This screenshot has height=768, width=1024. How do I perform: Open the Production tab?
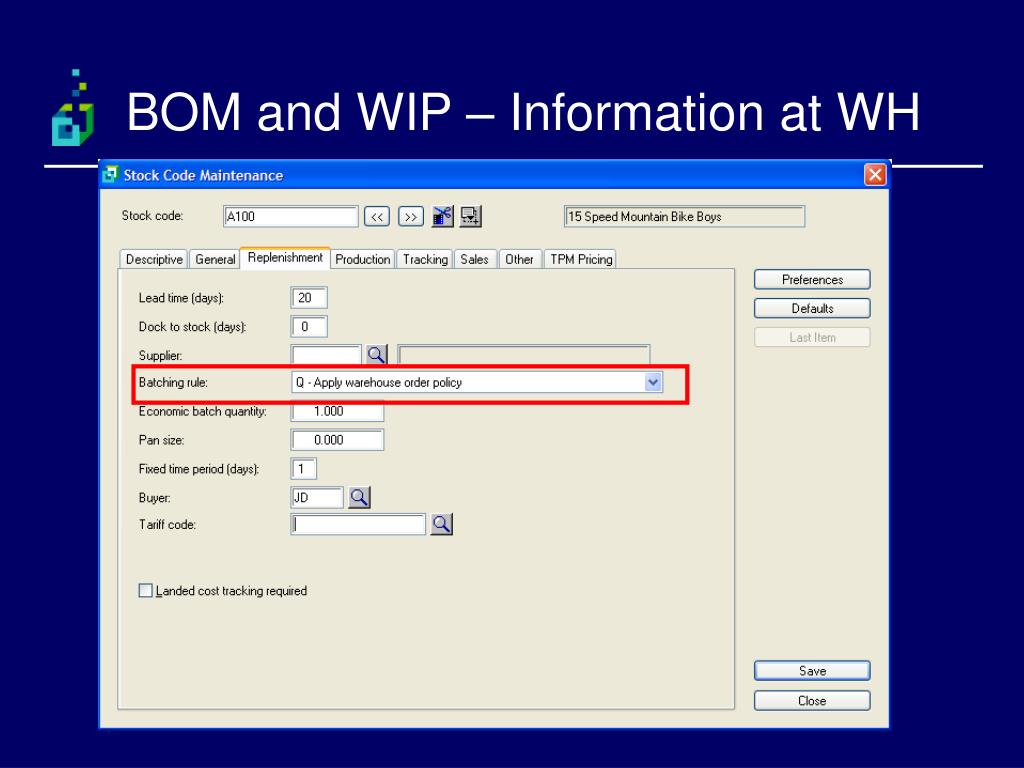point(362,259)
